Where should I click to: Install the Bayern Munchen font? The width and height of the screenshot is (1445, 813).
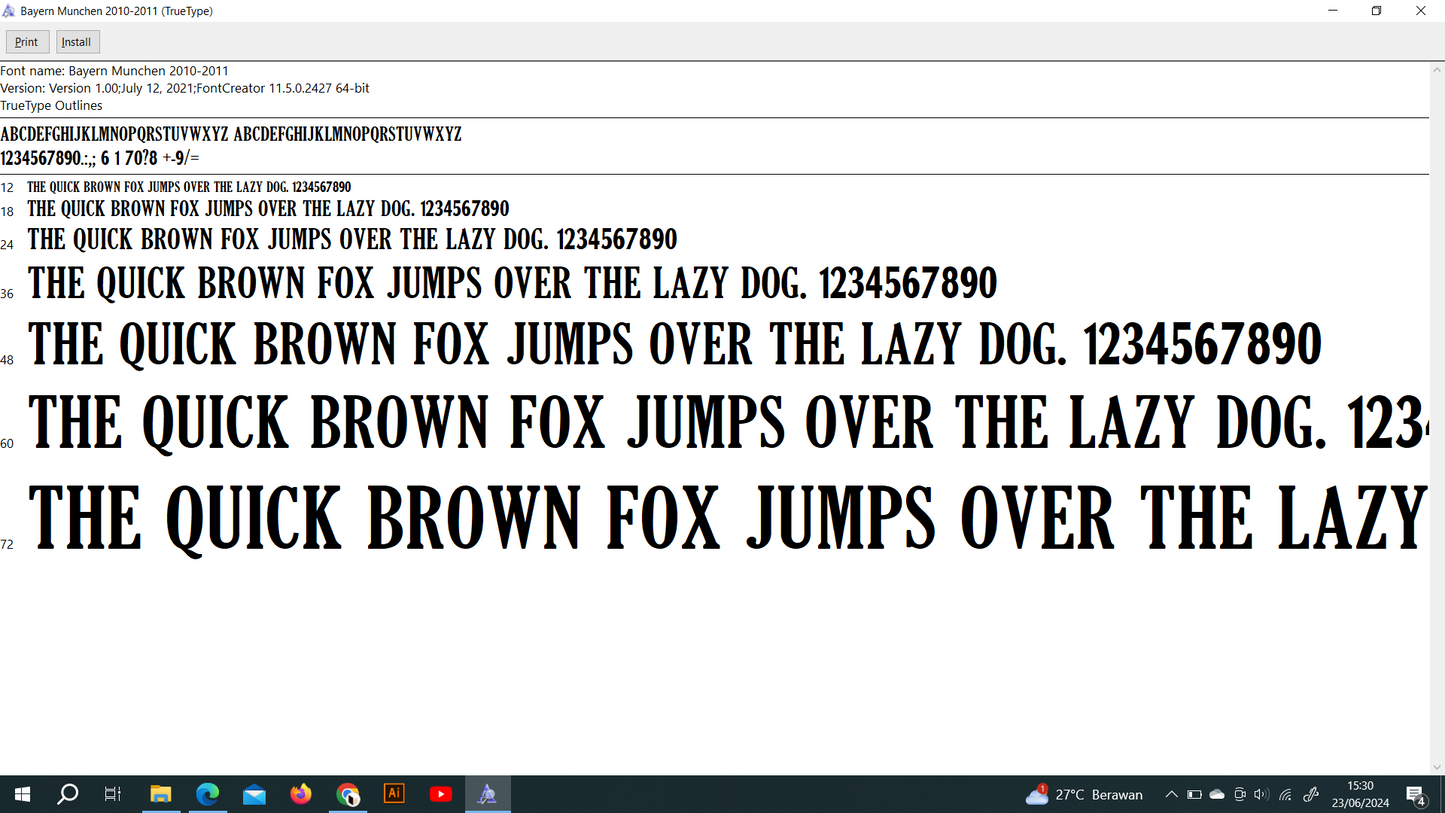tap(77, 42)
